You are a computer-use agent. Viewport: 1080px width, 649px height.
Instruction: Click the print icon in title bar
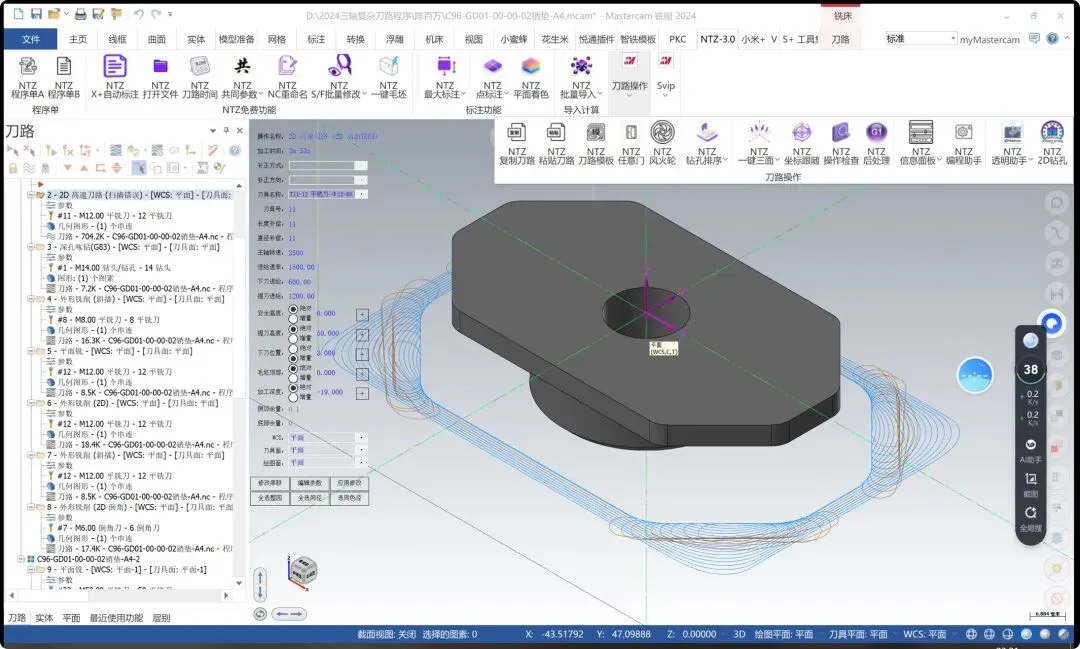[81, 14]
